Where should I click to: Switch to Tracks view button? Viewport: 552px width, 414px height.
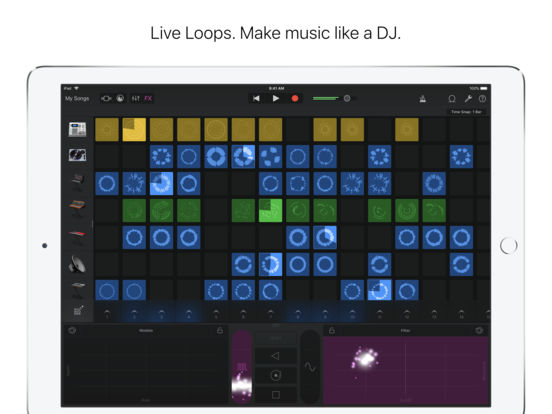106,99
